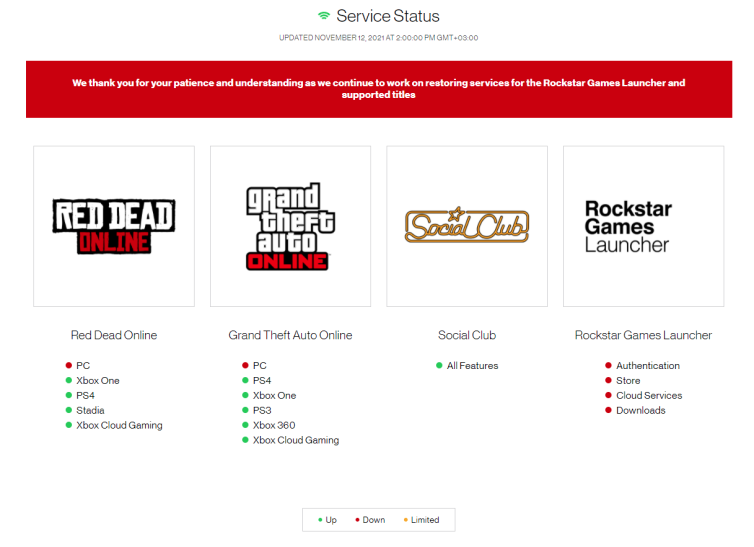This screenshot has width=754, height=547.
Task: Click the green dot next to Stadia
Action: (69, 410)
